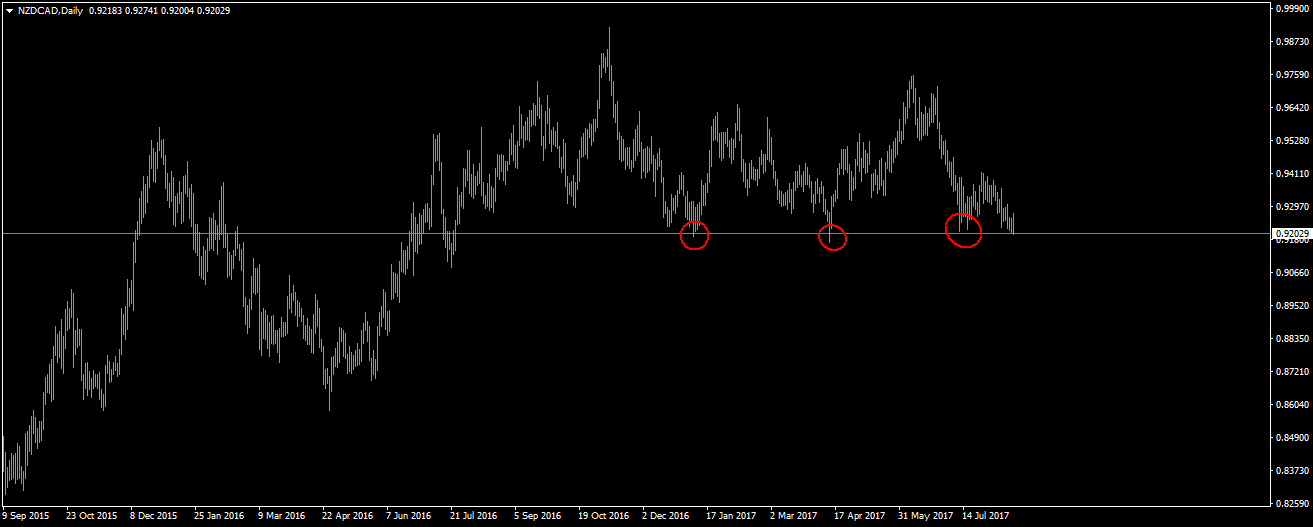Screen dimensions: 1313x527
Task: Click the current price tag 0.92029 on axis
Action: coord(1291,234)
